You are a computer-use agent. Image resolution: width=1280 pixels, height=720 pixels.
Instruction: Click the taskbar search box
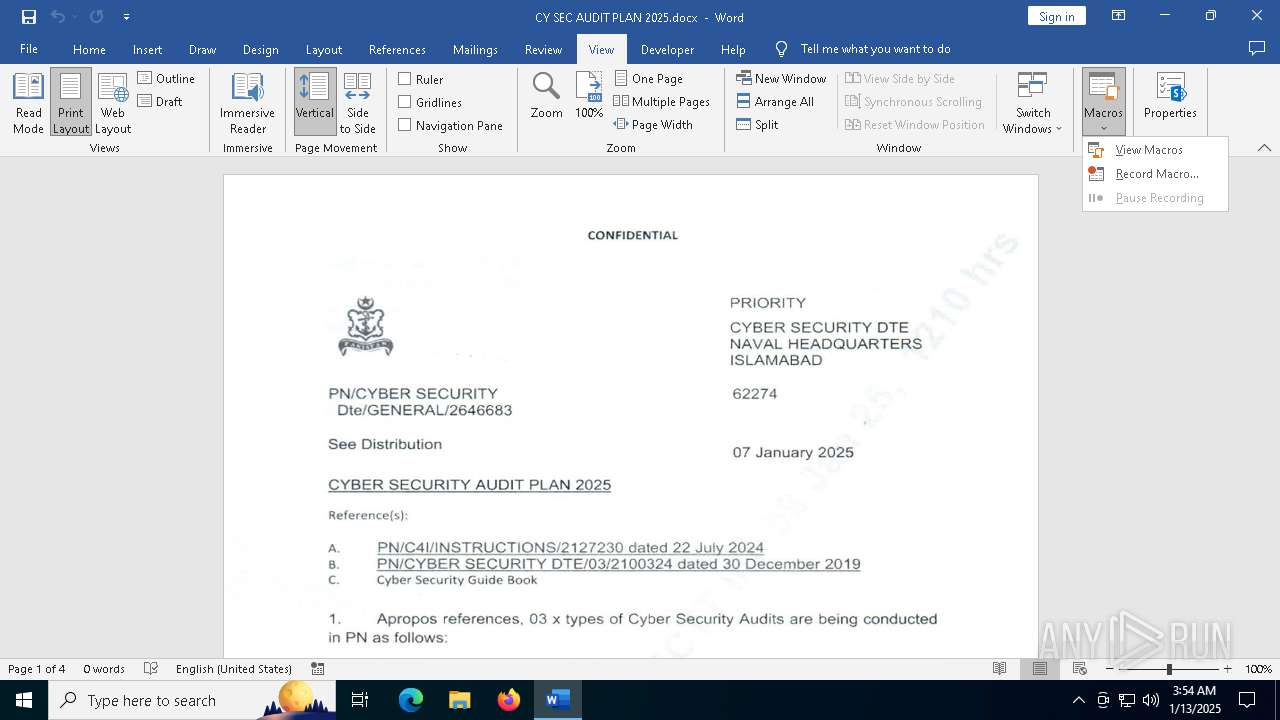(192, 700)
